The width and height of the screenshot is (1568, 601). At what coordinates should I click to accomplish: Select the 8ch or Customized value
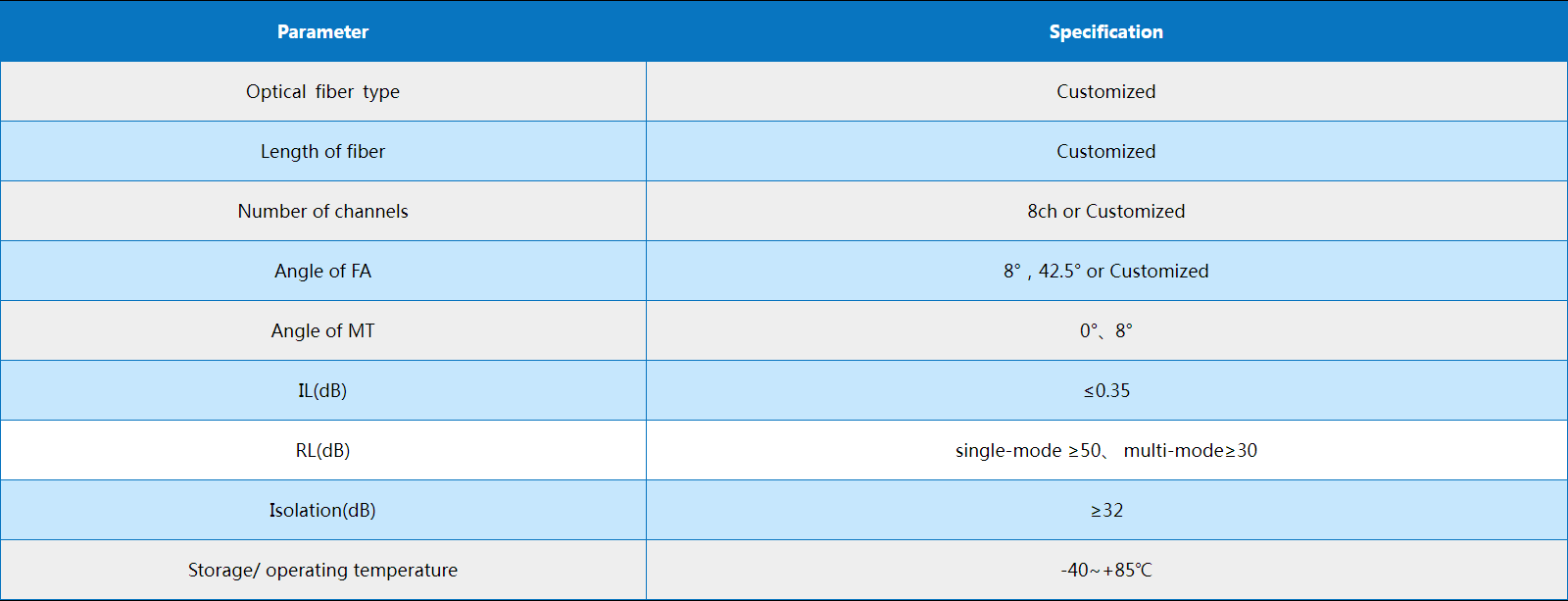click(x=1106, y=211)
